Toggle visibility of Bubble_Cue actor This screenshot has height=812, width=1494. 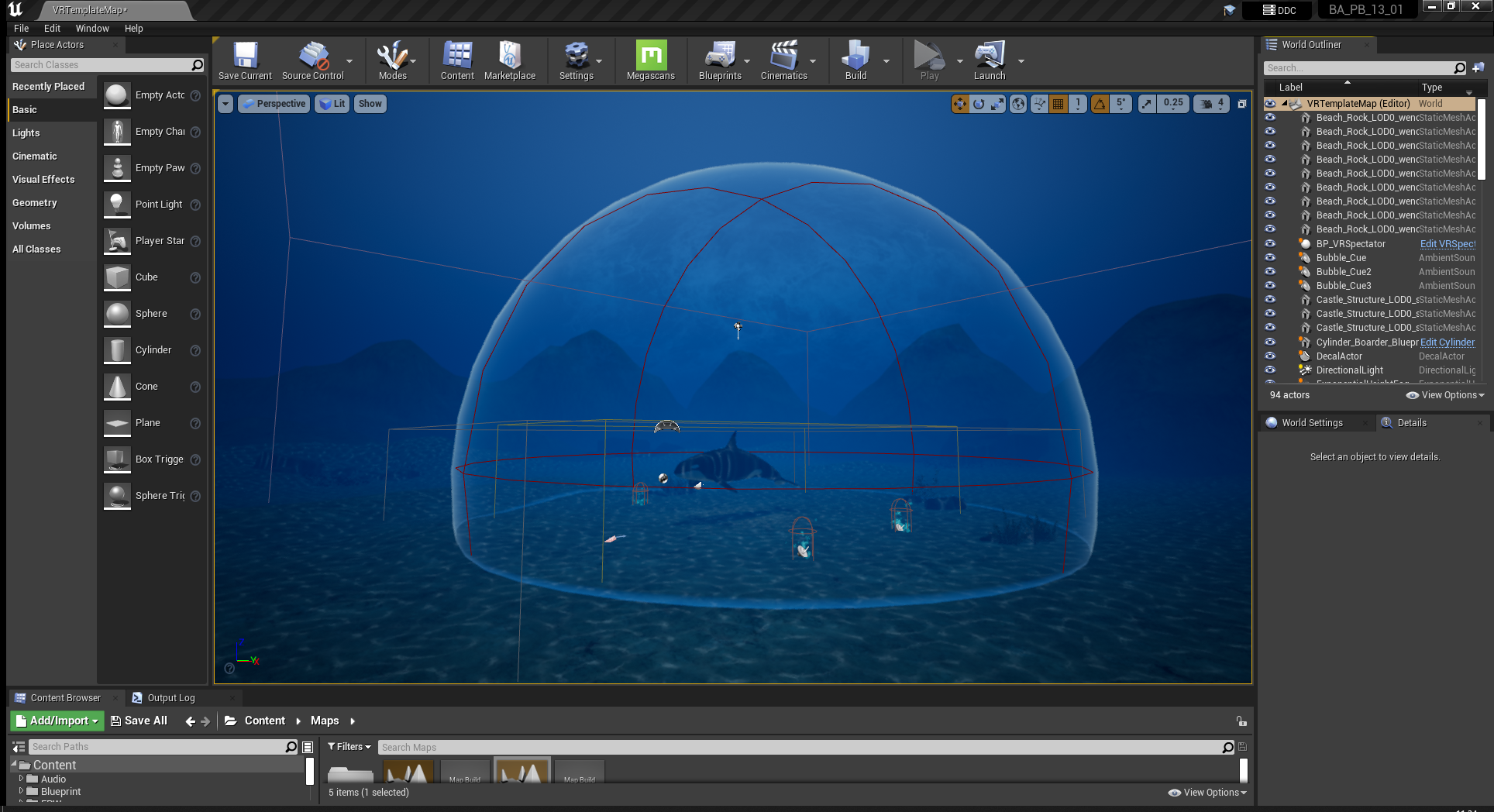(1270, 257)
